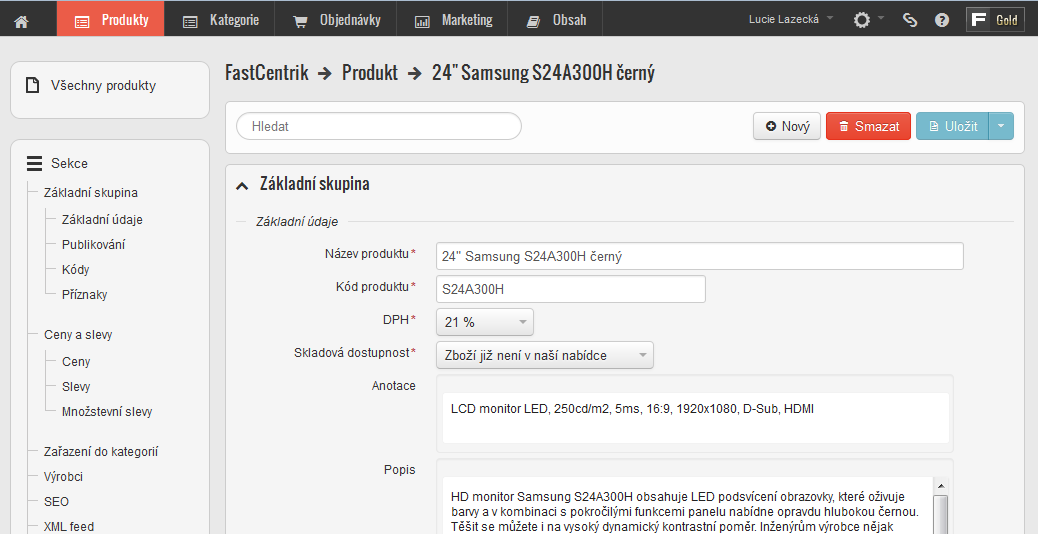The height and width of the screenshot is (534, 1038).
Task: Click the chain link icon
Action: click(910, 20)
